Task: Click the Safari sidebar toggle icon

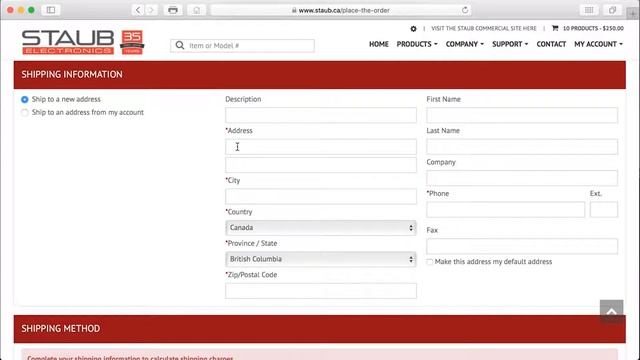Action: pos(51,10)
